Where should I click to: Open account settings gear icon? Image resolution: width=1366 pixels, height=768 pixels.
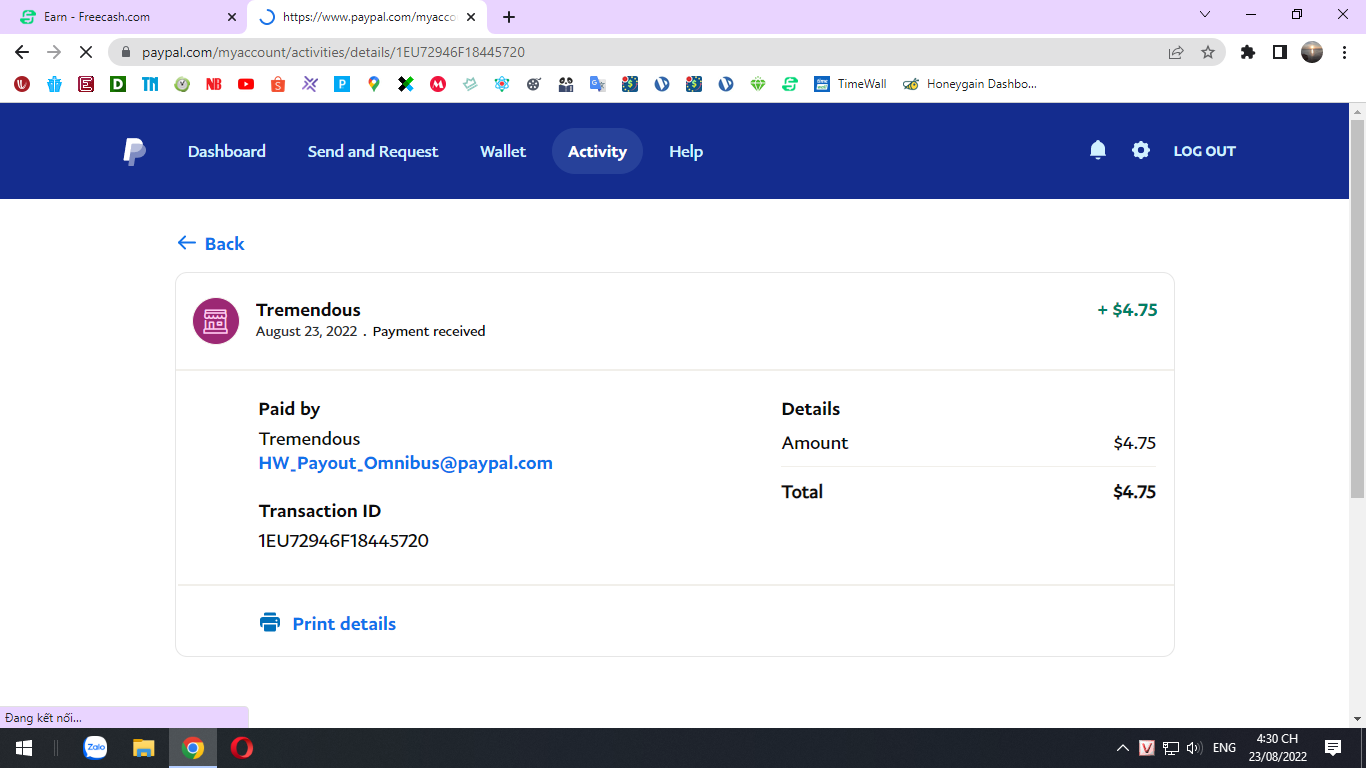point(1141,150)
